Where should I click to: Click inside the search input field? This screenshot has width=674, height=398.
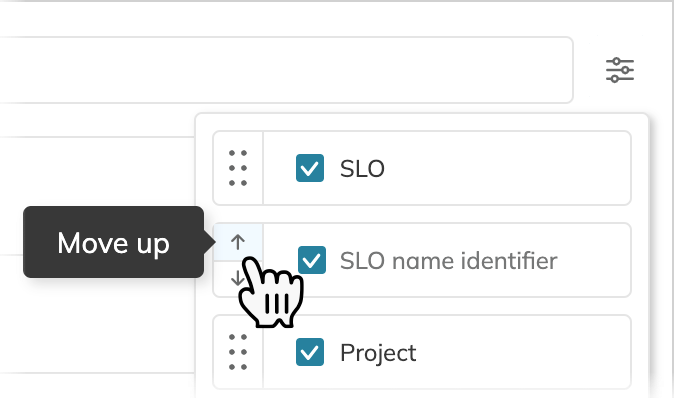[x=286, y=70]
